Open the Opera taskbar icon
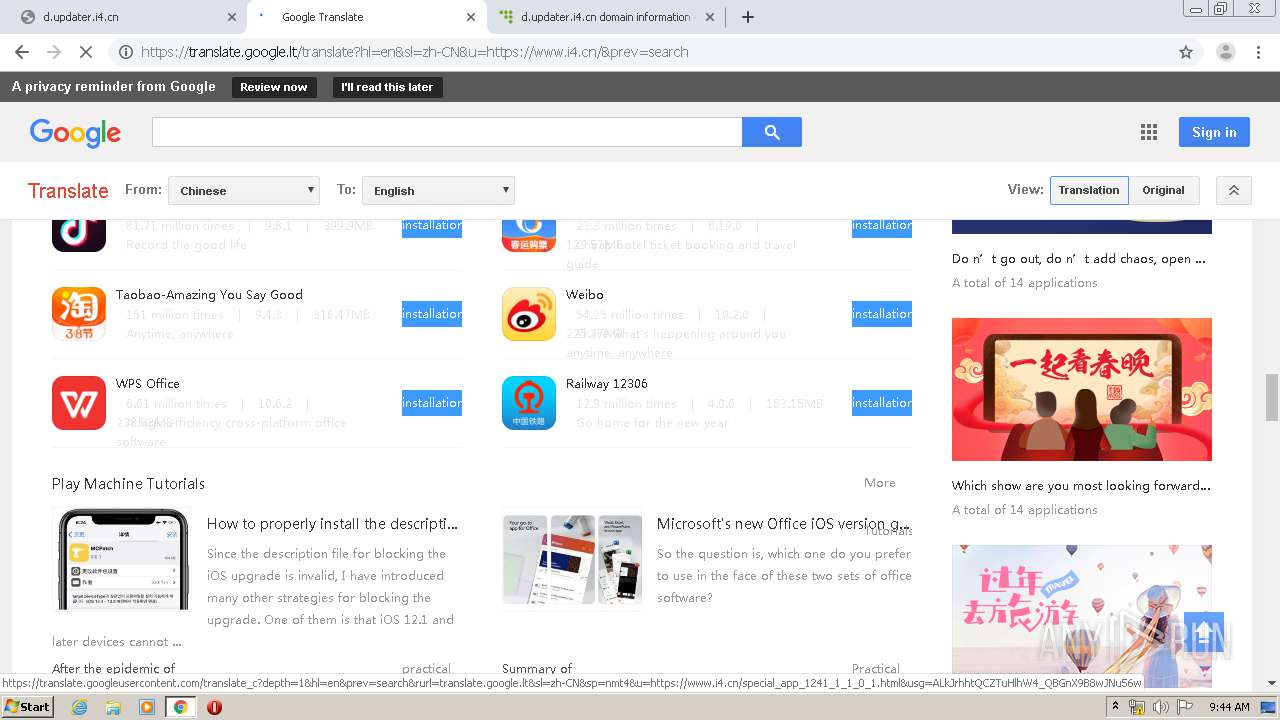This screenshot has height=720, width=1280. click(214, 707)
